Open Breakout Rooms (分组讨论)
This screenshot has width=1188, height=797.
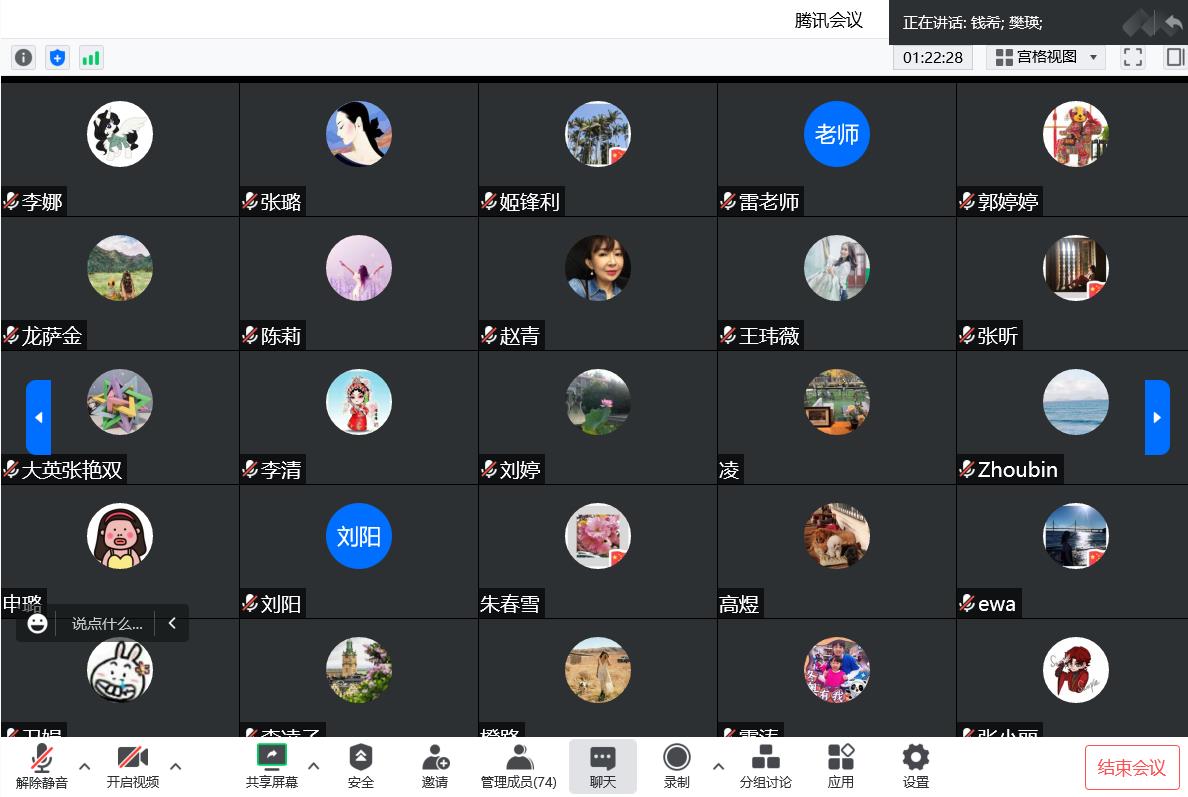coord(765,766)
